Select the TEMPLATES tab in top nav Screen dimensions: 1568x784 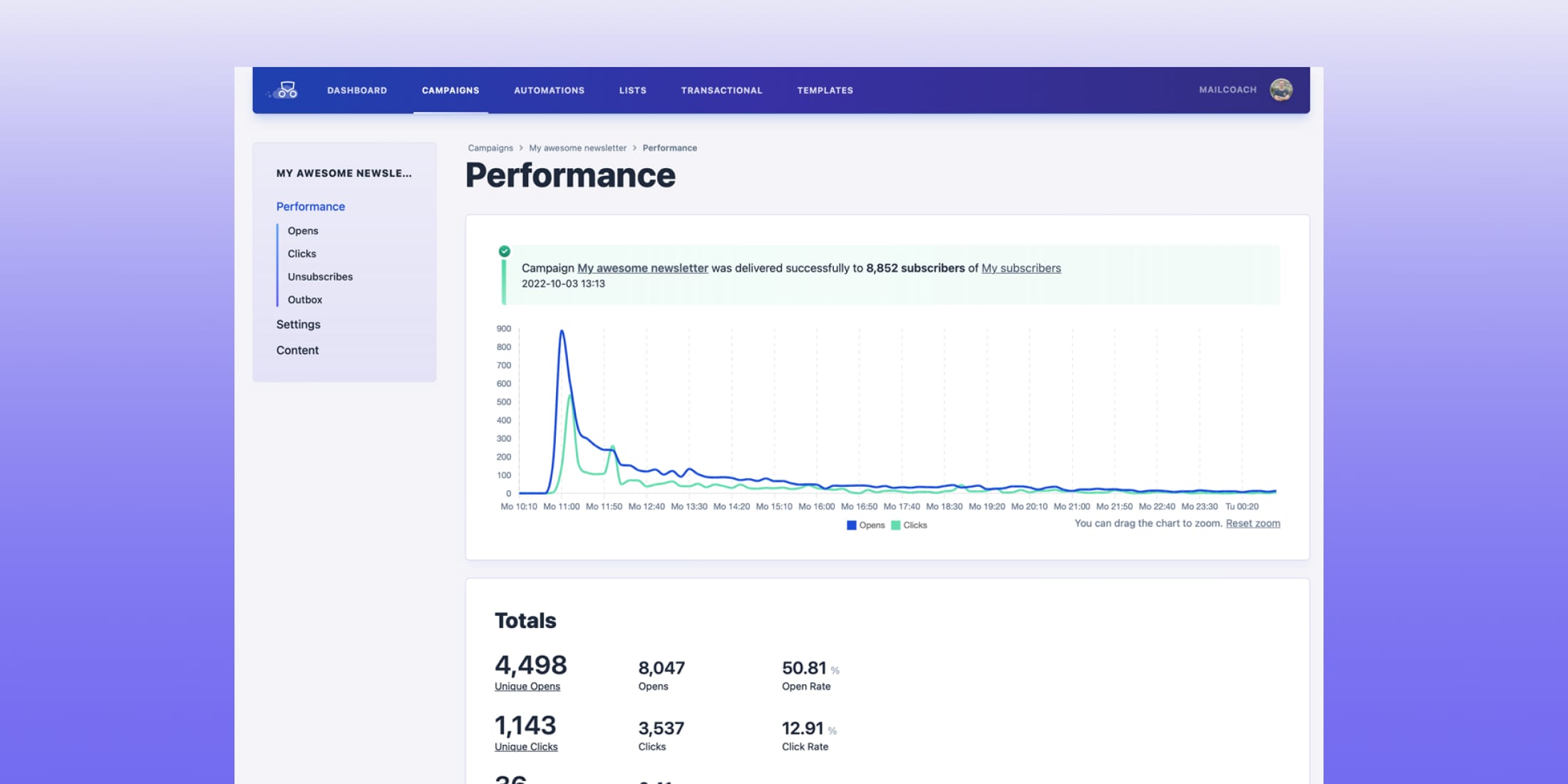coord(824,89)
